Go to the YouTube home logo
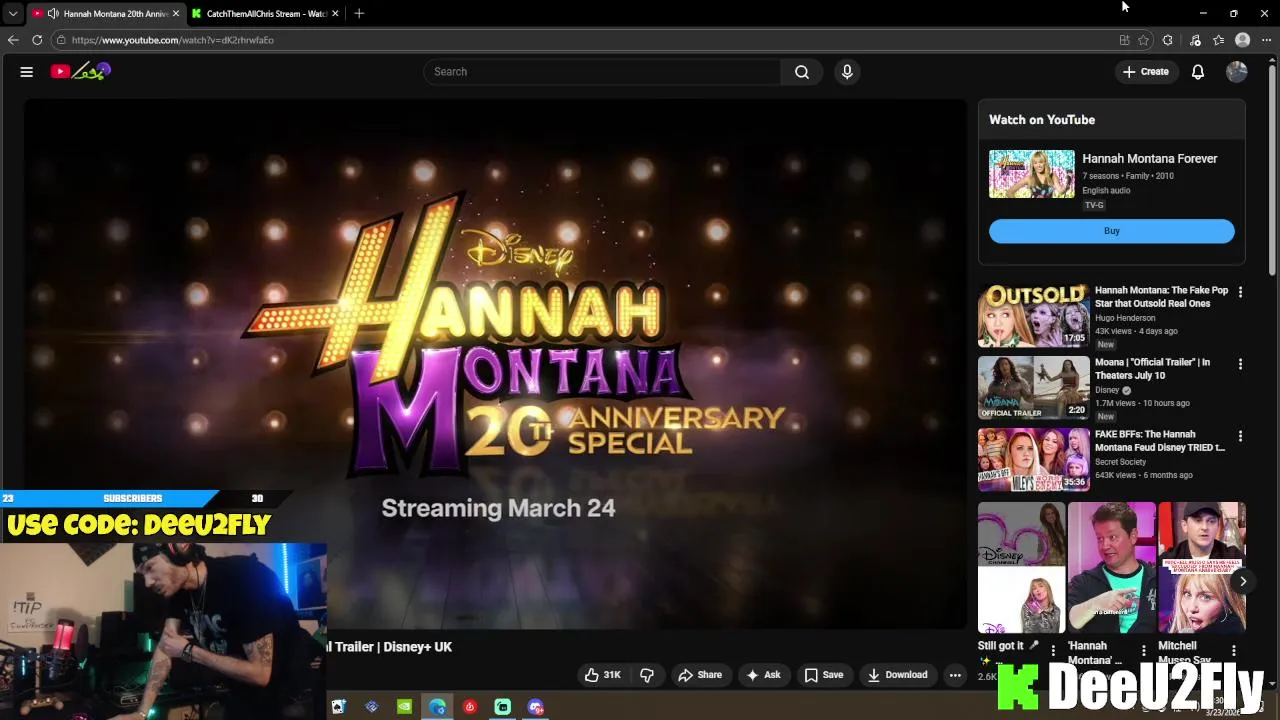 pyautogui.click(x=81, y=71)
